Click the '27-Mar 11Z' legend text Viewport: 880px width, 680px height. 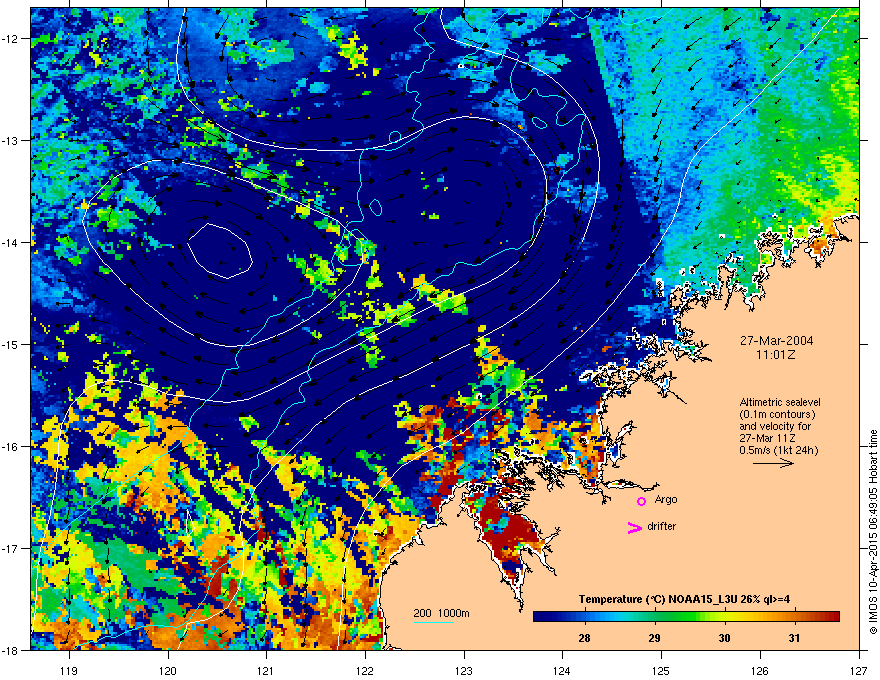coord(767,438)
